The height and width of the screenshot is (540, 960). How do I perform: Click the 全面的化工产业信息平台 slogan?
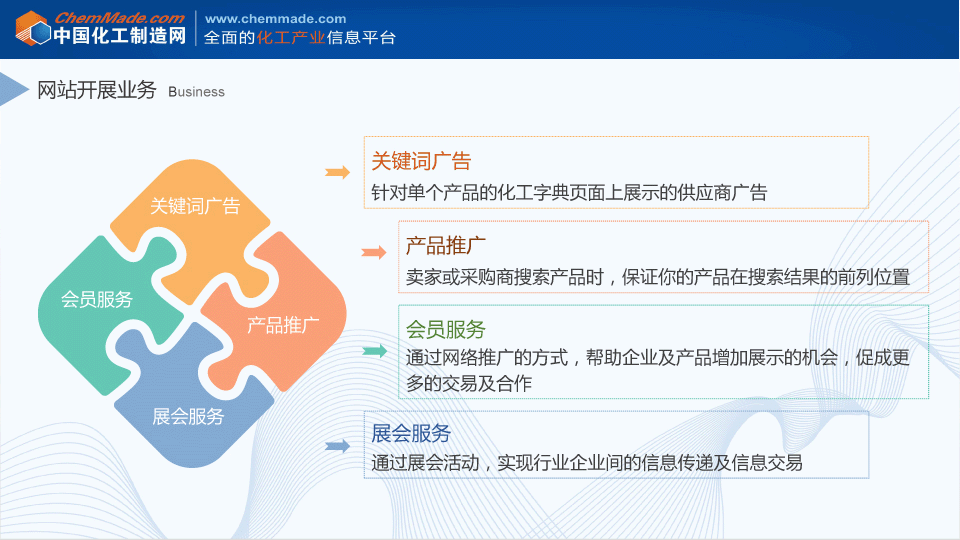[300, 37]
